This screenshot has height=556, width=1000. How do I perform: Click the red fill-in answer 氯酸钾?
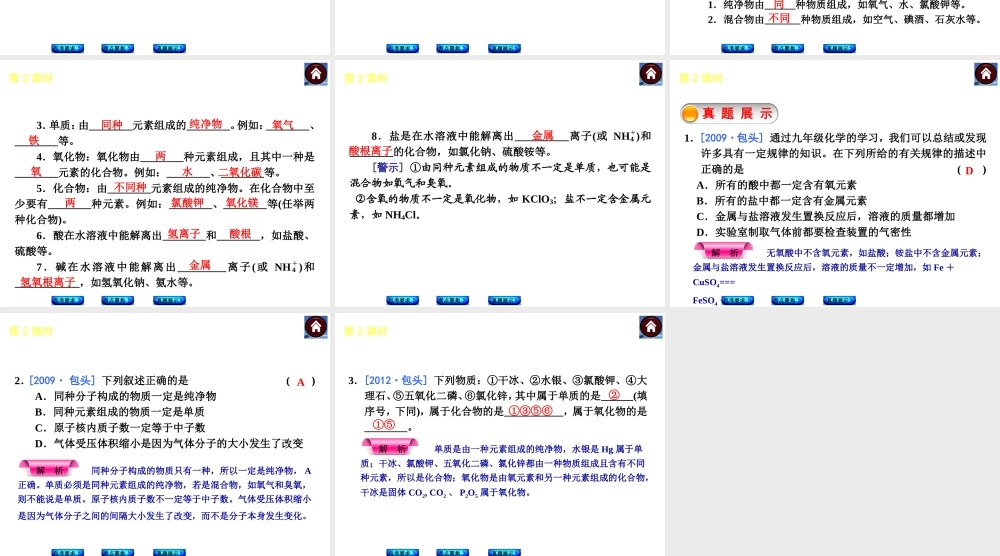tap(188, 203)
